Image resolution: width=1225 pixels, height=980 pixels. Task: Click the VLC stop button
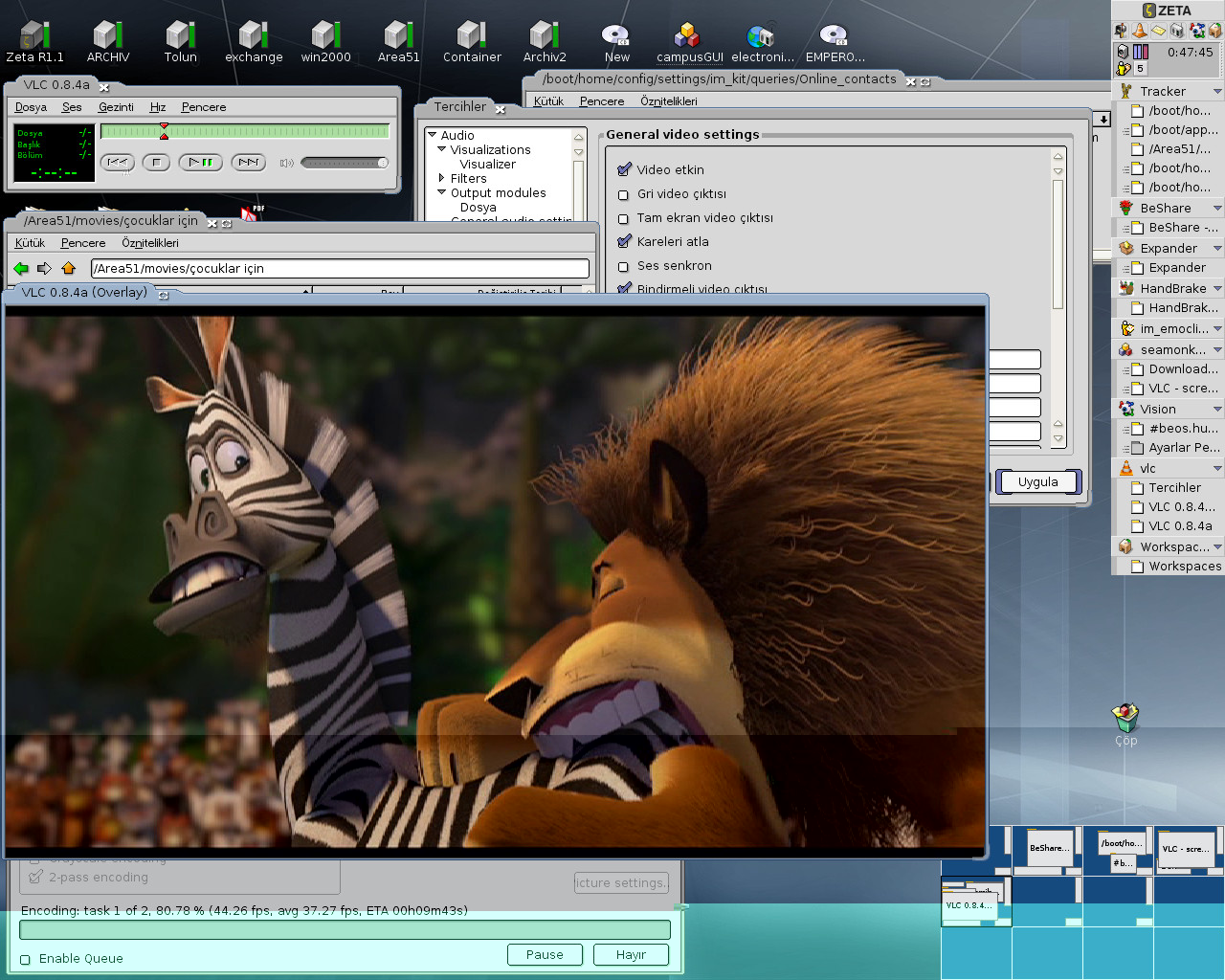[x=156, y=163]
